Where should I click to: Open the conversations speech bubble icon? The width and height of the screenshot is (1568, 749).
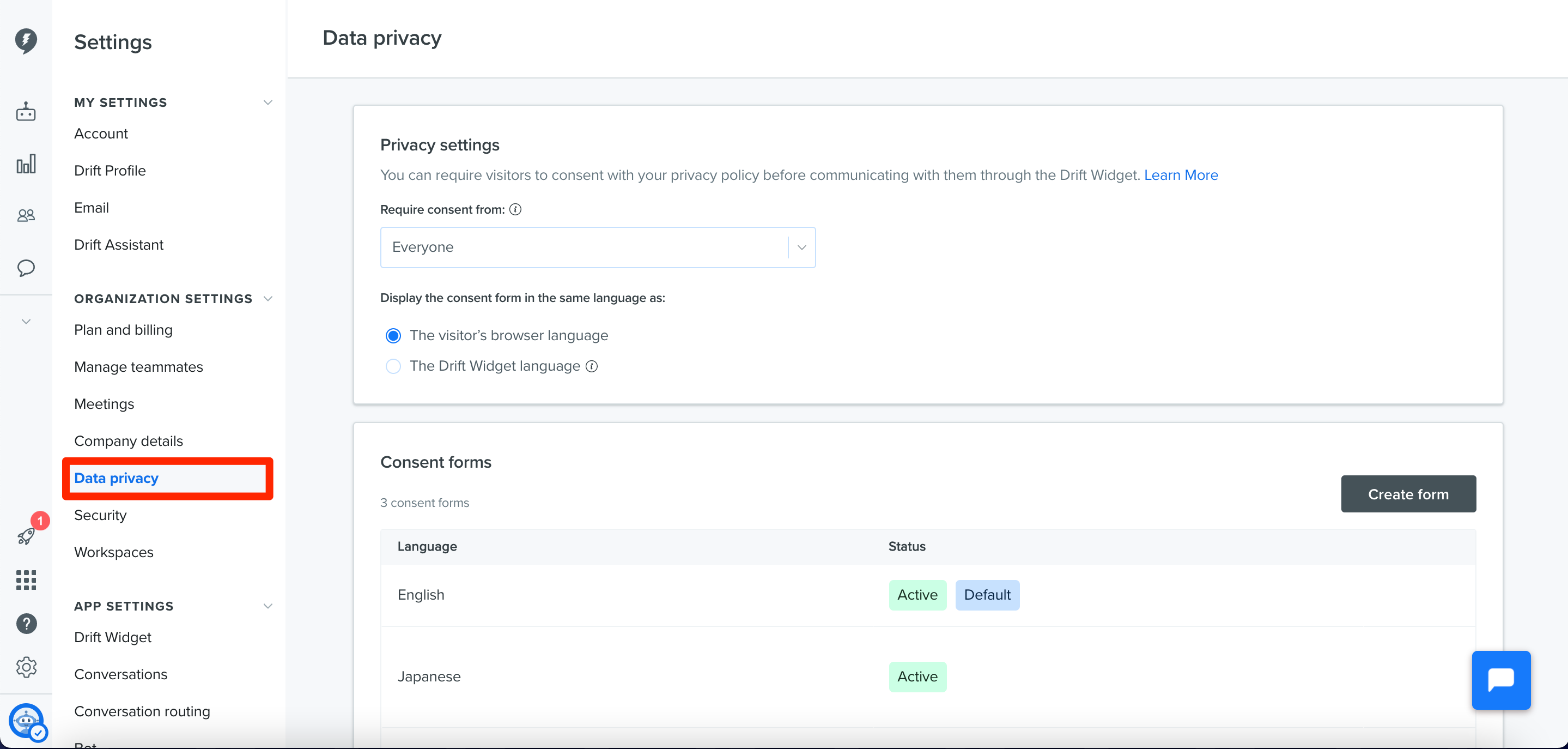[x=26, y=268]
